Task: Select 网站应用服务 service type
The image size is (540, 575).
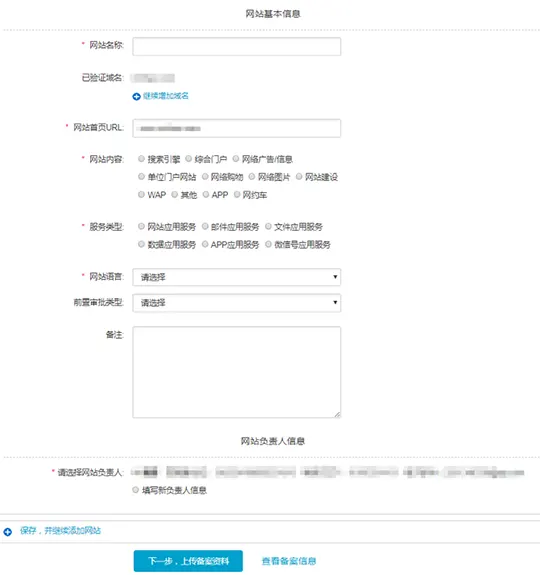Action: 141,226
